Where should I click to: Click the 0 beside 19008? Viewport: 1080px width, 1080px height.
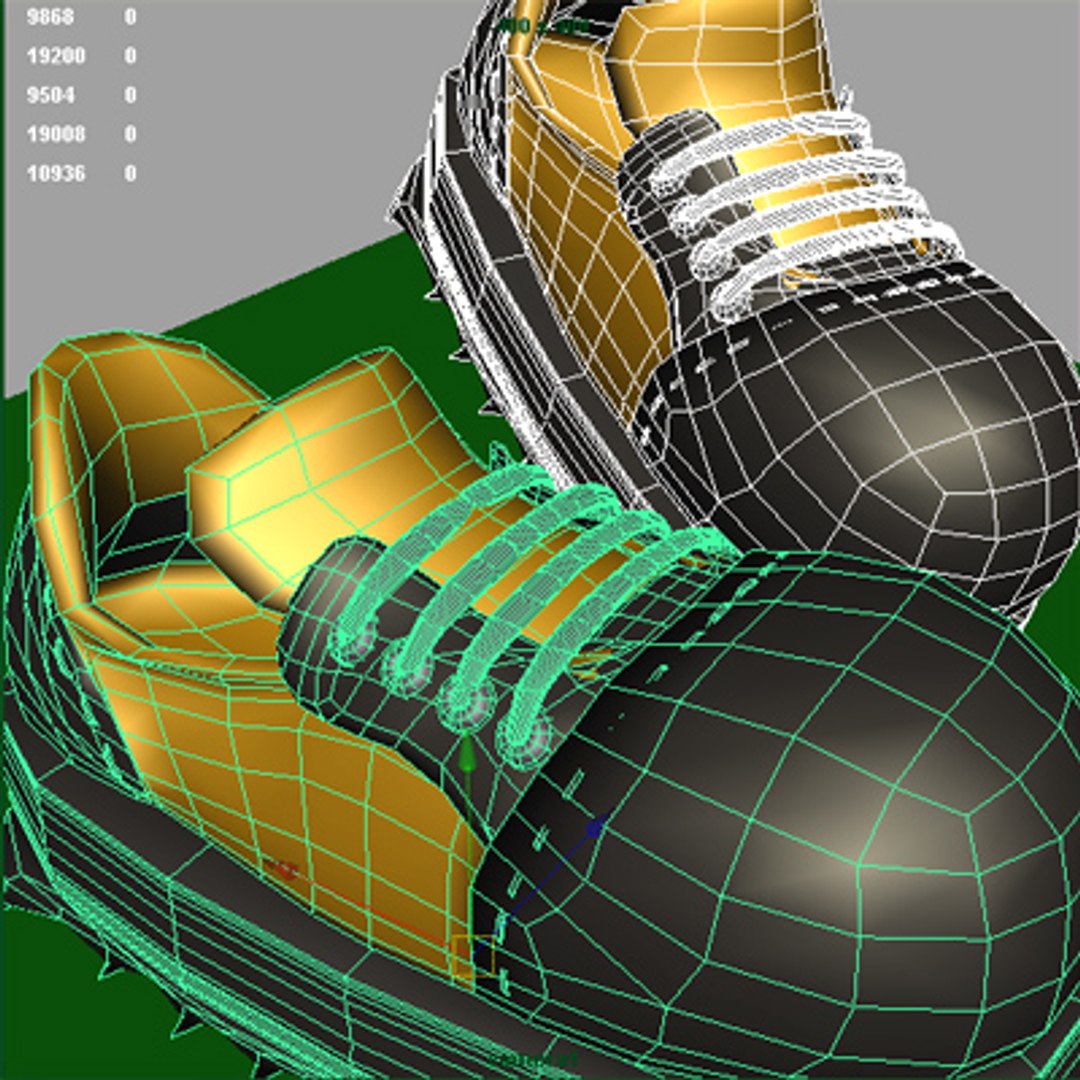[x=130, y=134]
